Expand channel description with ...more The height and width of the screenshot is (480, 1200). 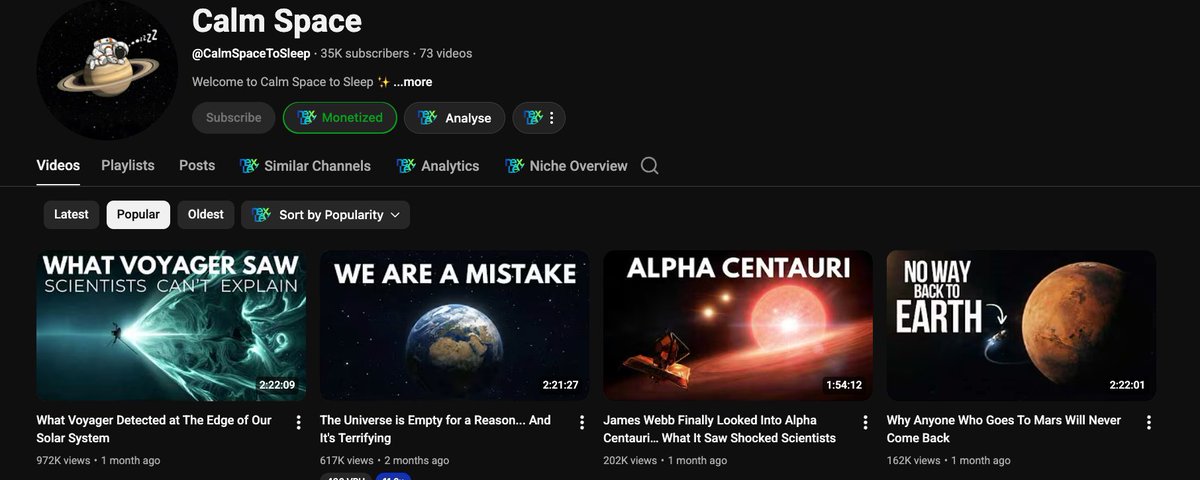[413, 82]
